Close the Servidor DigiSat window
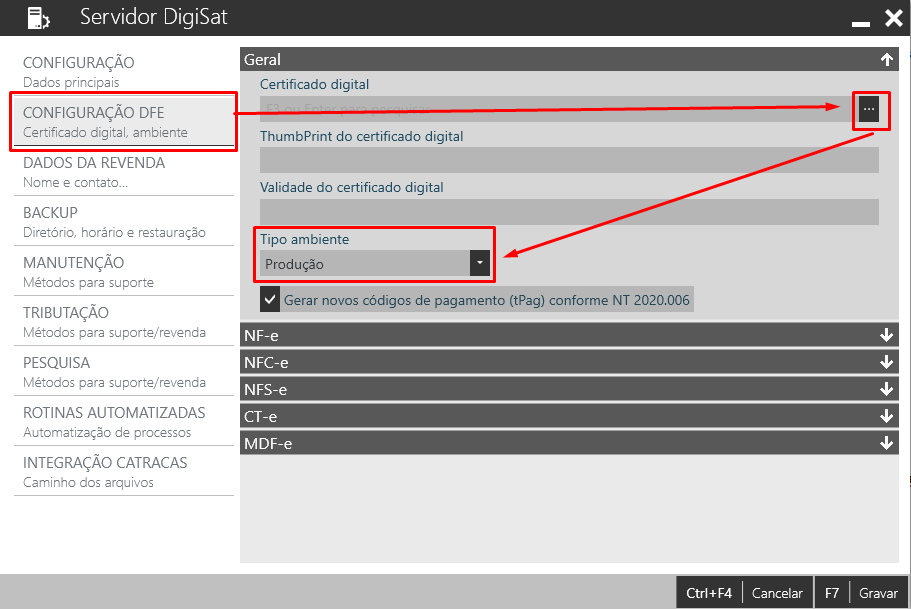This screenshot has height=609, width=911. (894, 18)
